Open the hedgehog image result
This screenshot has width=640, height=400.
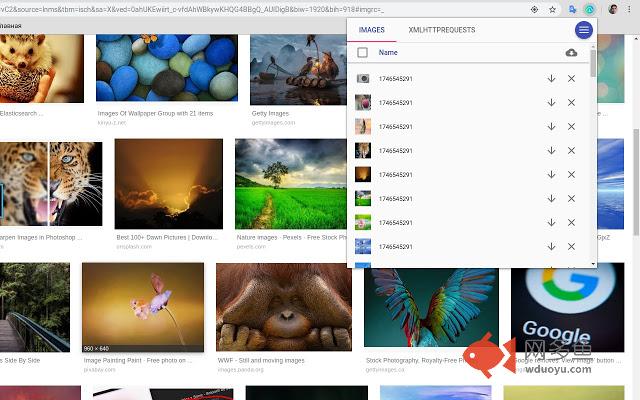tap(42, 68)
